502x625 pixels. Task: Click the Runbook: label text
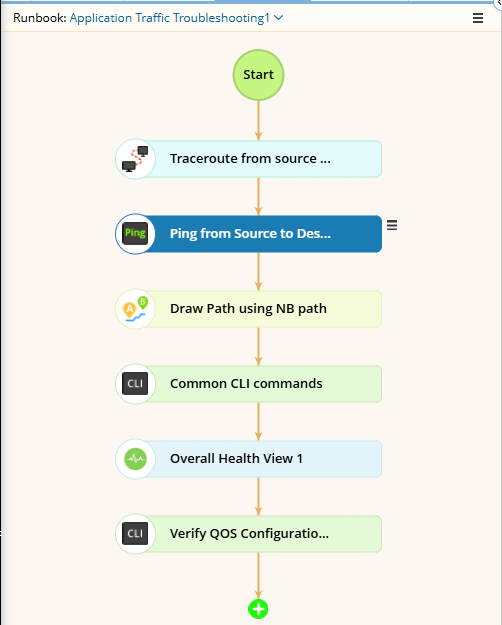pyautogui.click(x=40, y=18)
